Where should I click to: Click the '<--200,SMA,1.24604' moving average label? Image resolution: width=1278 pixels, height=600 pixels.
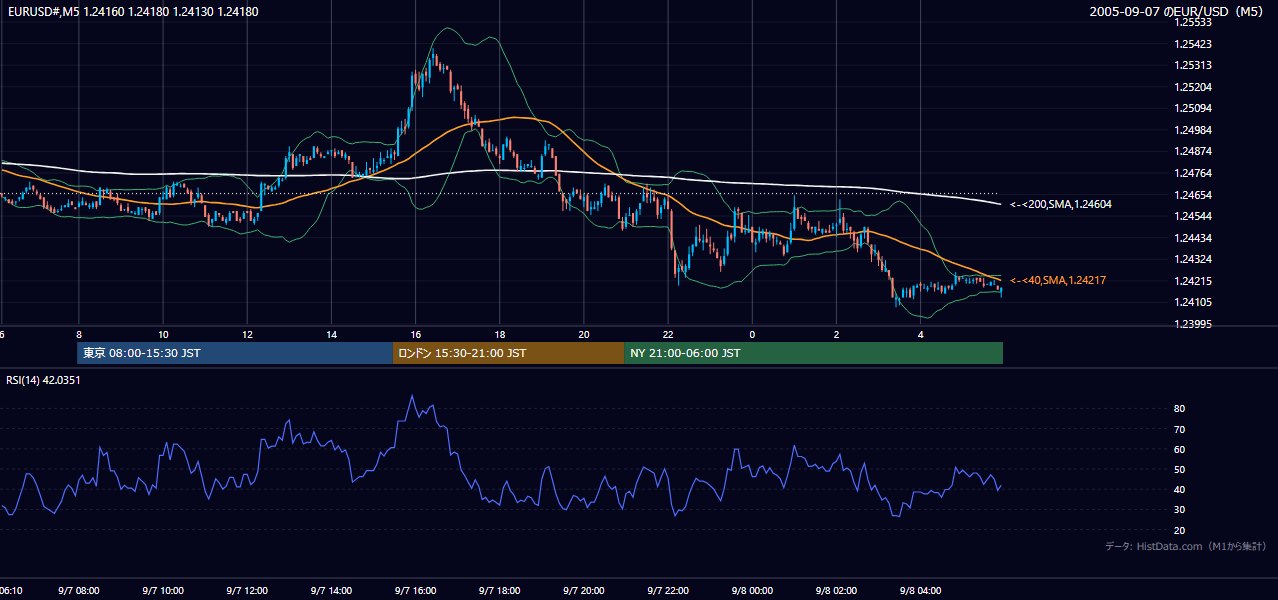(x=1061, y=204)
